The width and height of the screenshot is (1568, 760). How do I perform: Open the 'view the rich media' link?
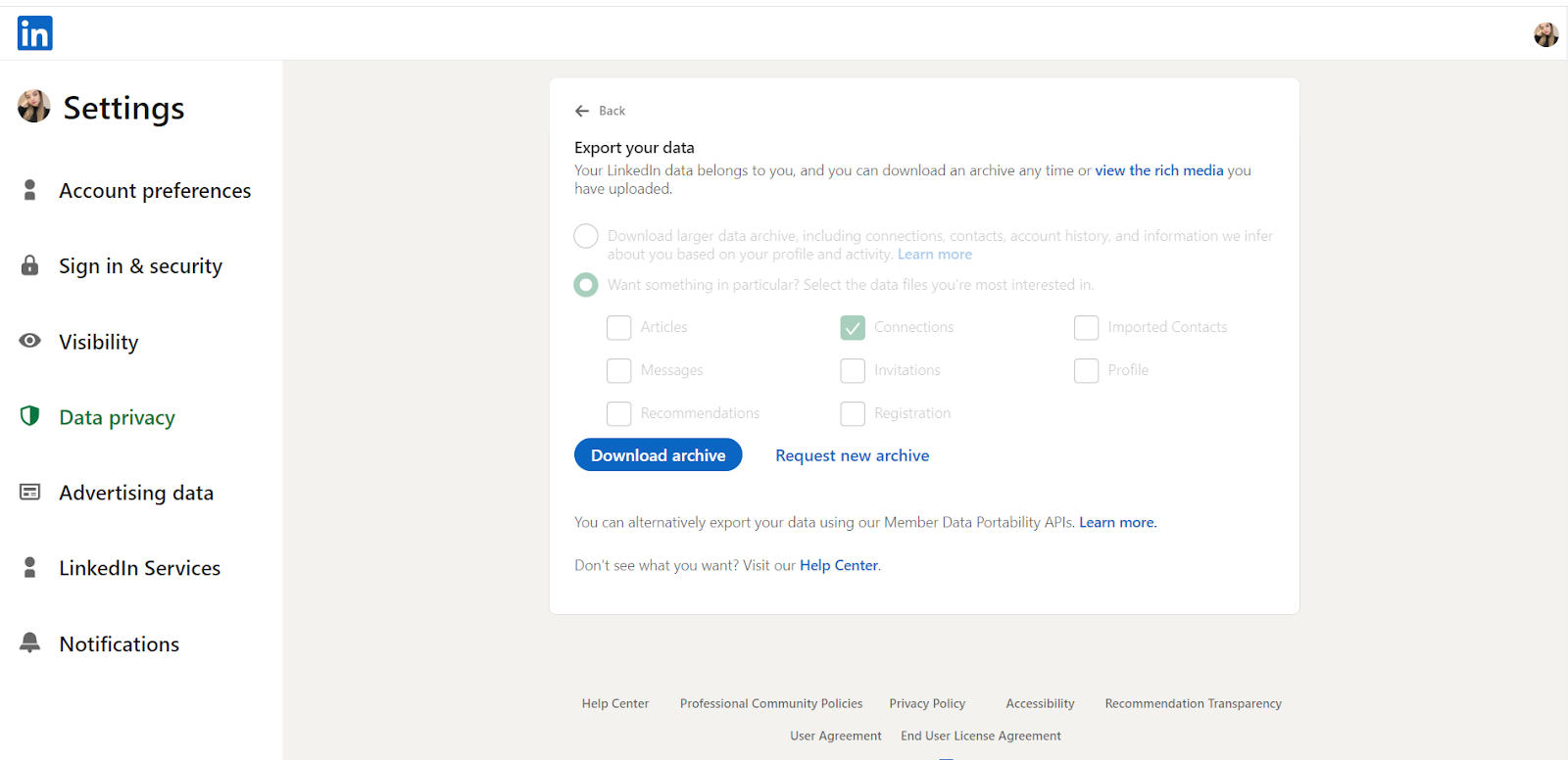[x=1159, y=170]
